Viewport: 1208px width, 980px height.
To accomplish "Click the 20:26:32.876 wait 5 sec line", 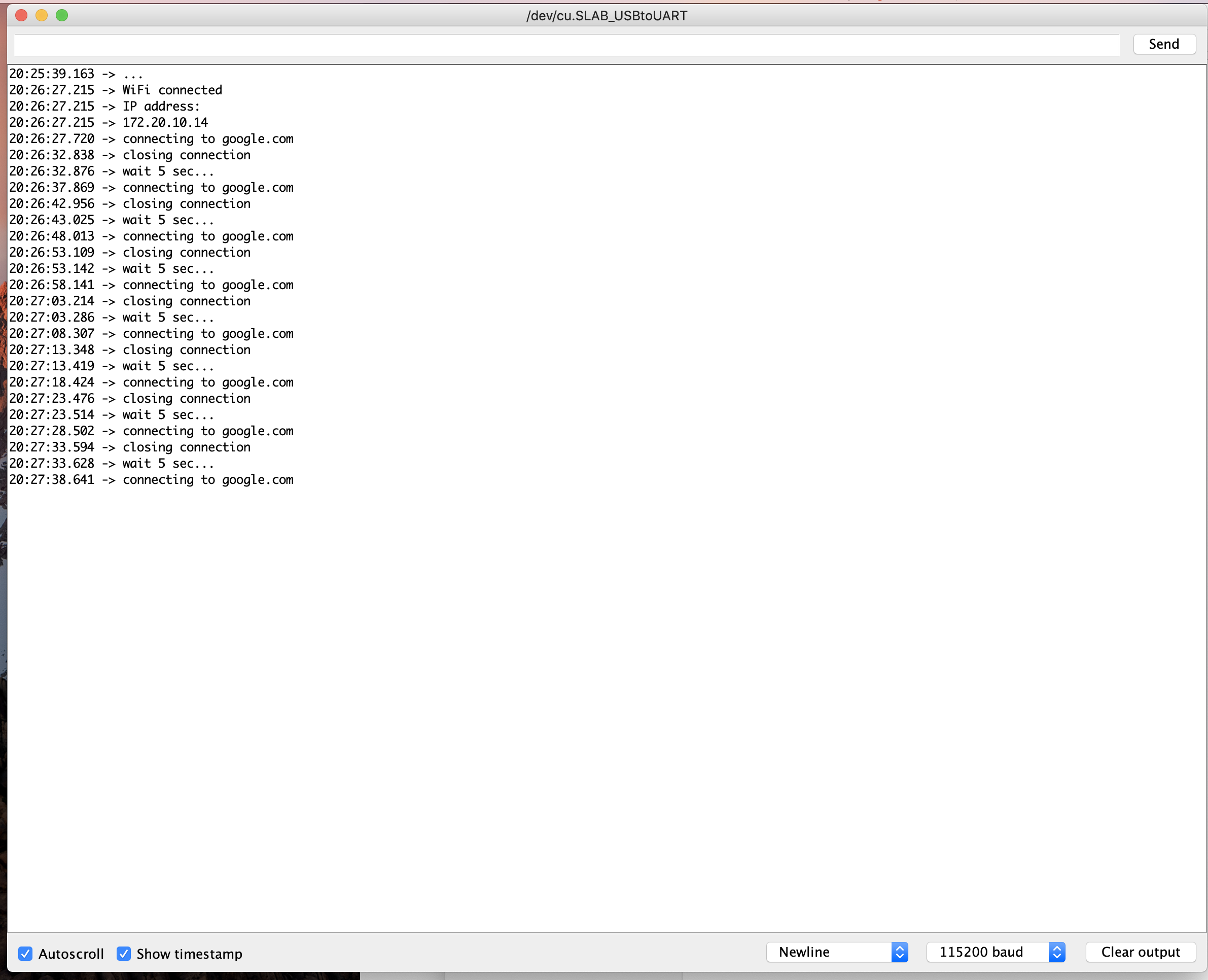I will pos(112,171).
